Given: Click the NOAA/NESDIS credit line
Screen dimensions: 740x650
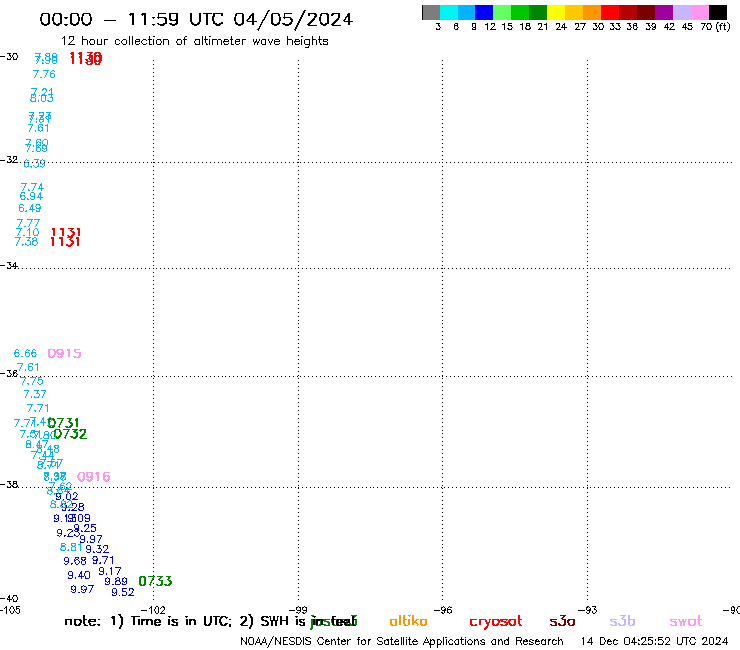Looking at the screenshot, I should coord(402,642).
